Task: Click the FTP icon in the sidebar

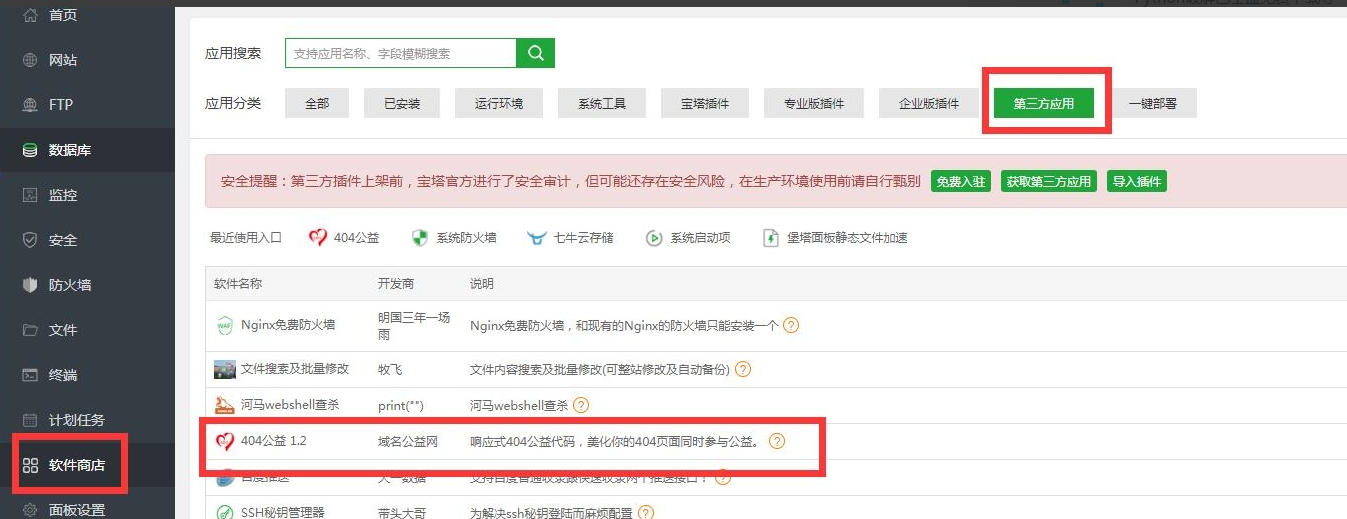Action: (30, 105)
